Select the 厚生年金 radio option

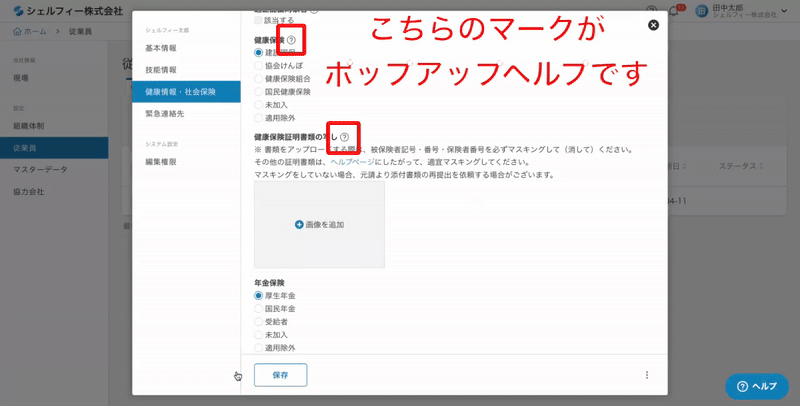click(x=258, y=295)
